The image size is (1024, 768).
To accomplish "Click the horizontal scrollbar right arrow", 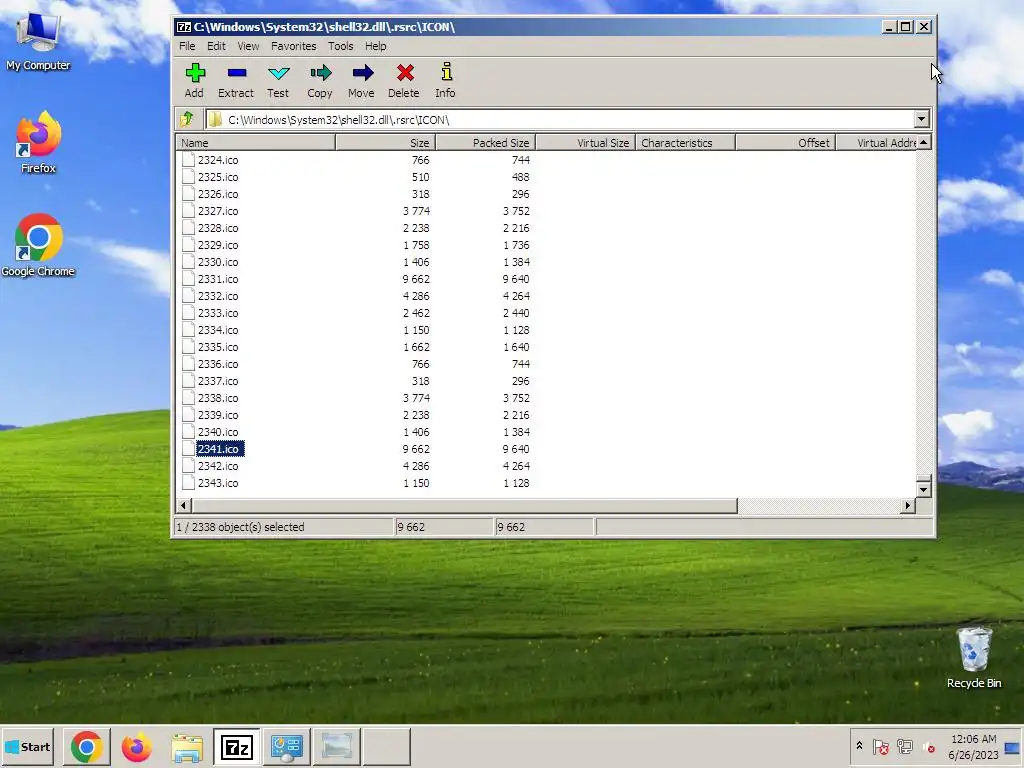I will 907,505.
